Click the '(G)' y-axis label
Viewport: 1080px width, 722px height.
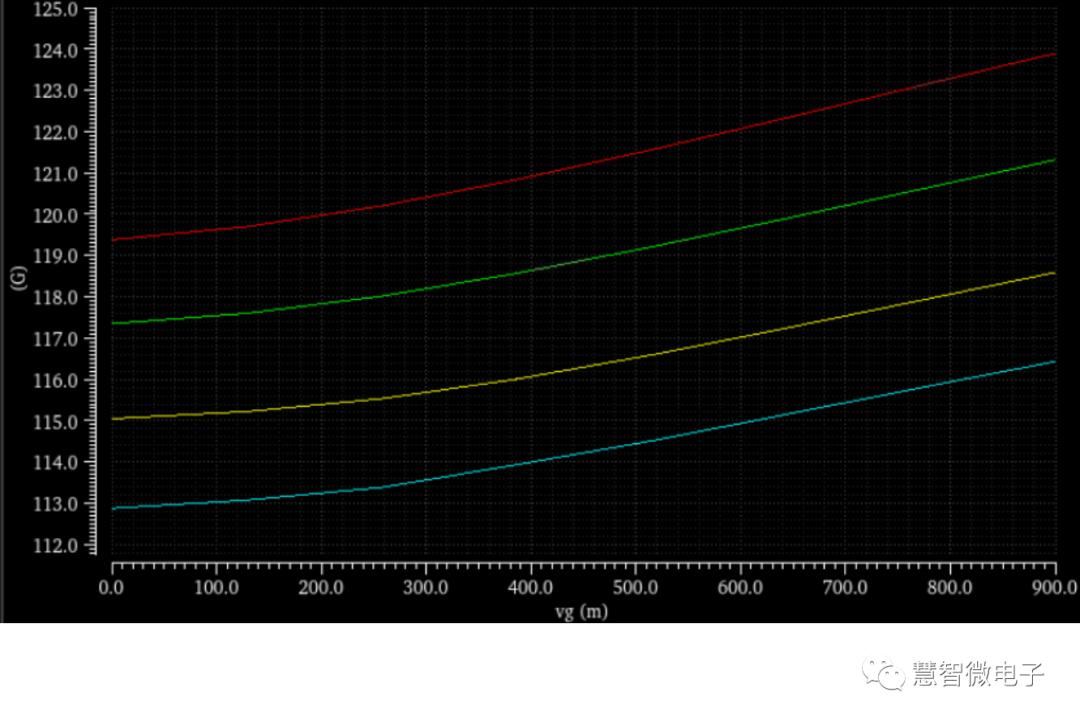(x=19, y=277)
